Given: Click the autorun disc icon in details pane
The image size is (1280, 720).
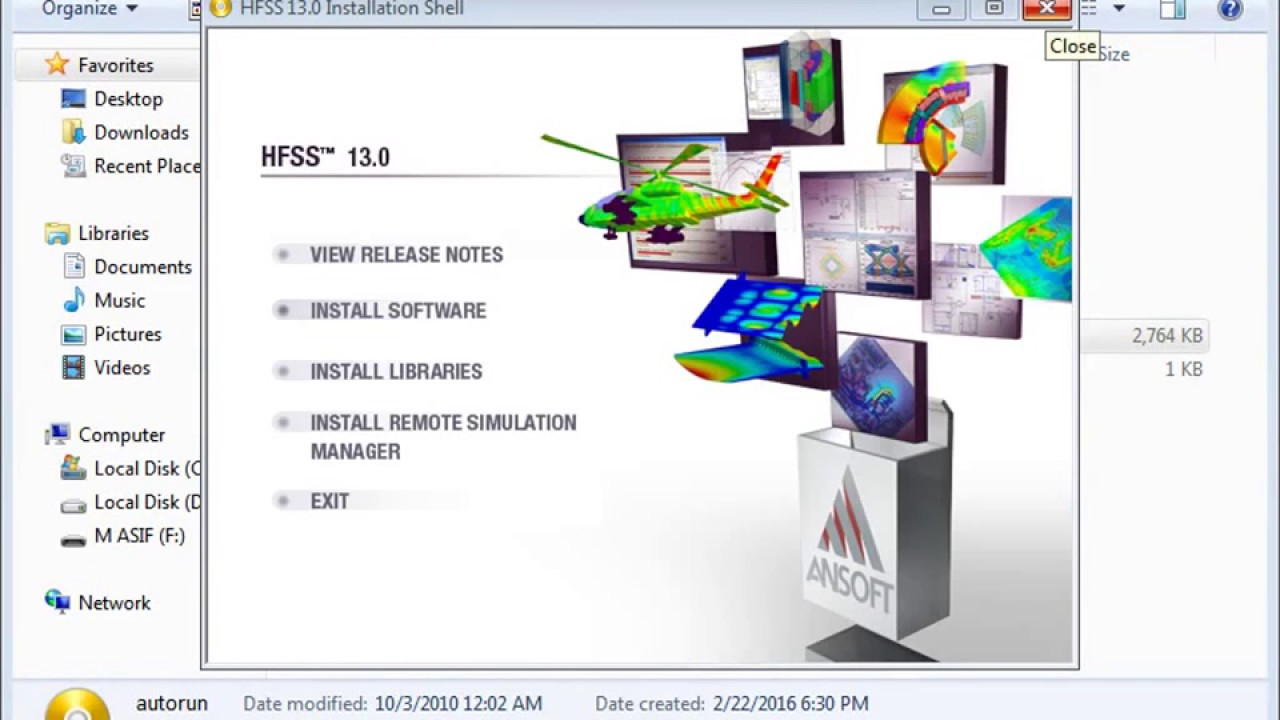Looking at the screenshot, I should (77, 704).
